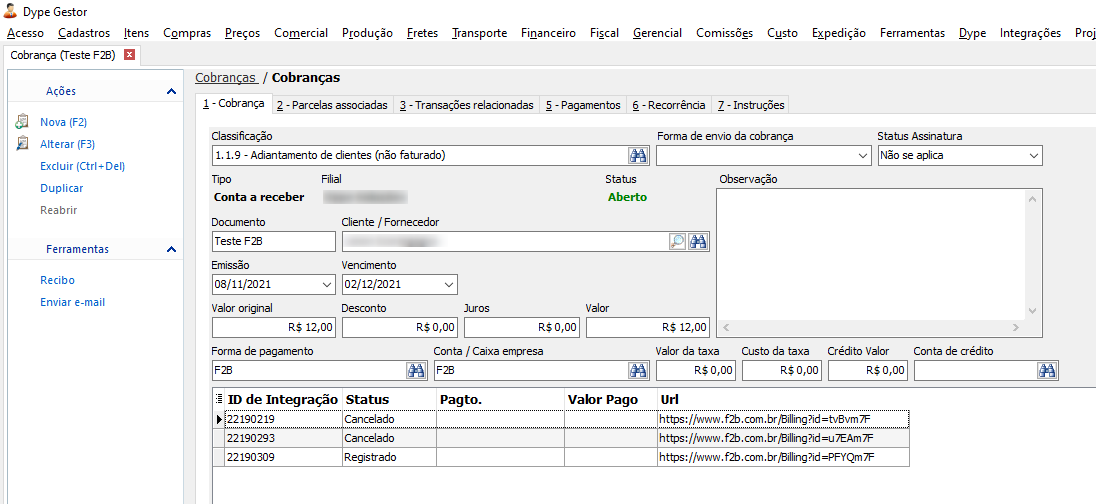Open the Expedição menu
Viewport: 1096px width, 504px height.
[839, 33]
